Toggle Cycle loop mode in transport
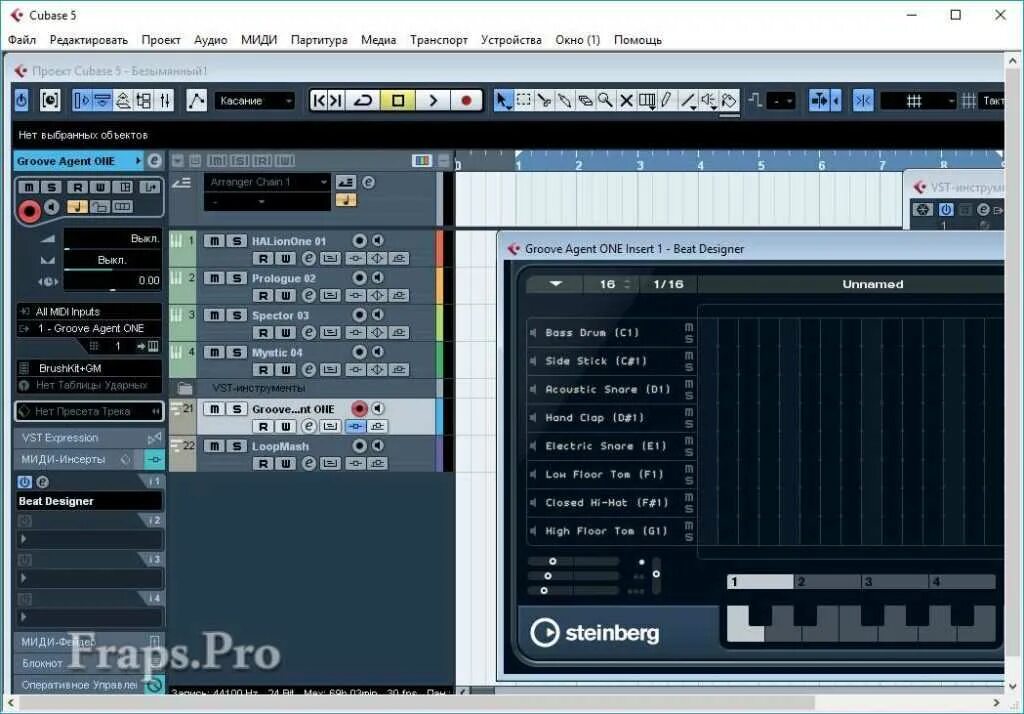Screen dimensions: 1024x714 363,101
